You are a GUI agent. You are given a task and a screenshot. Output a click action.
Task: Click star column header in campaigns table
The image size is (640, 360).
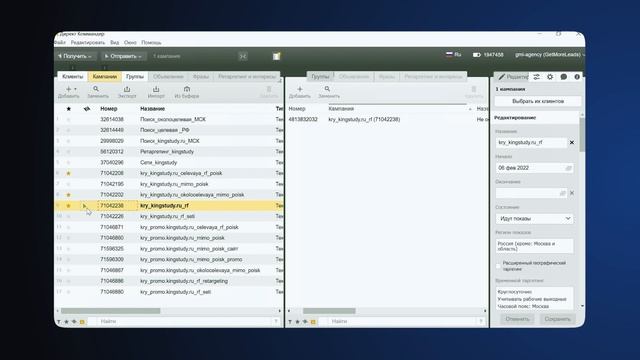pyautogui.click(x=69, y=109)
